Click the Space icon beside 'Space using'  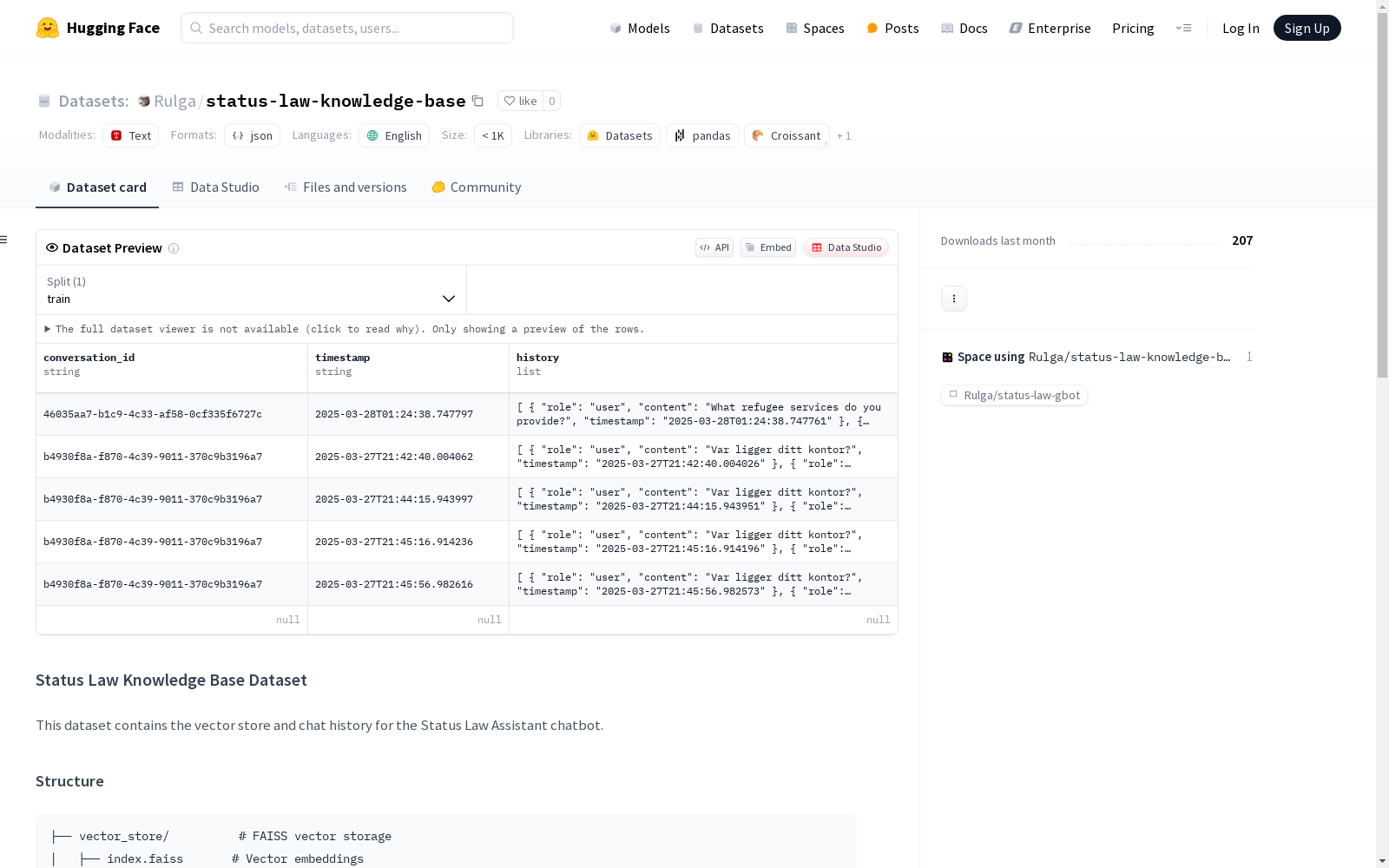(x=947, y=357)
